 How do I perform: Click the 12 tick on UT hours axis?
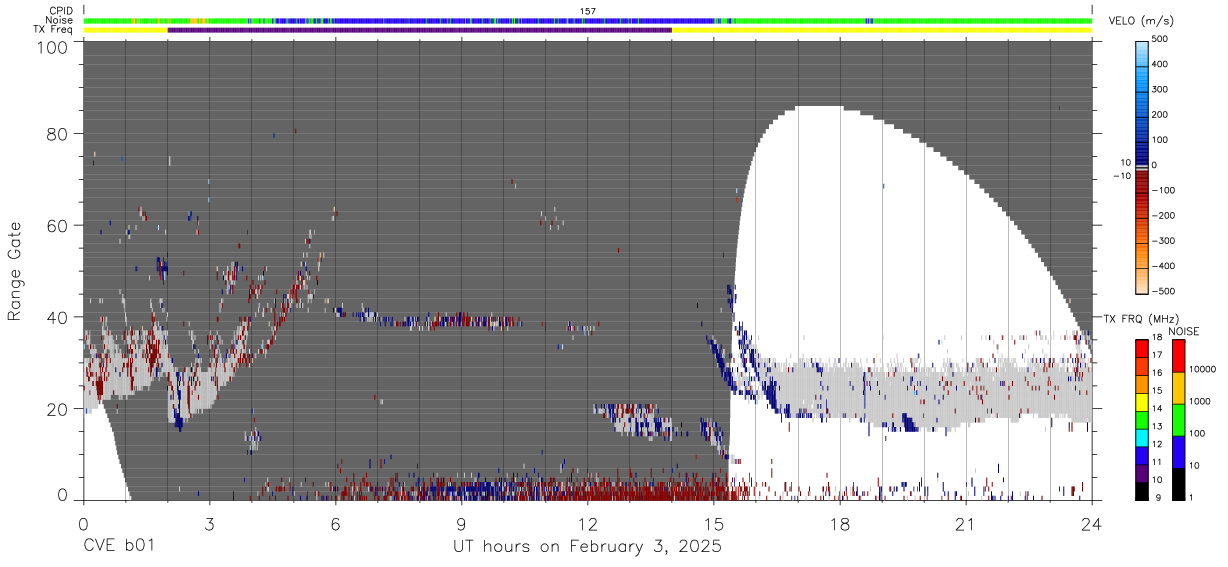tap(587, 525)
